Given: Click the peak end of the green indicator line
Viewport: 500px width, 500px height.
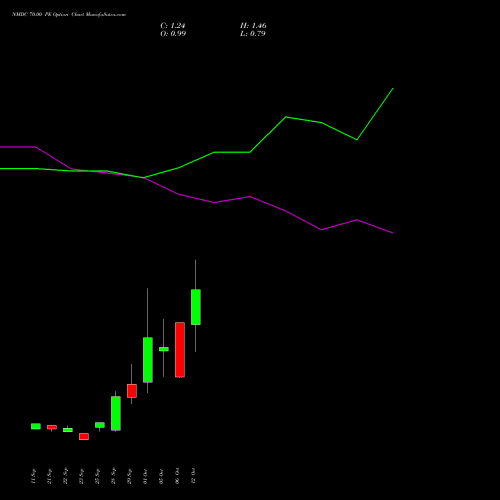Looking at the screenshot, I should click(393, 89).
